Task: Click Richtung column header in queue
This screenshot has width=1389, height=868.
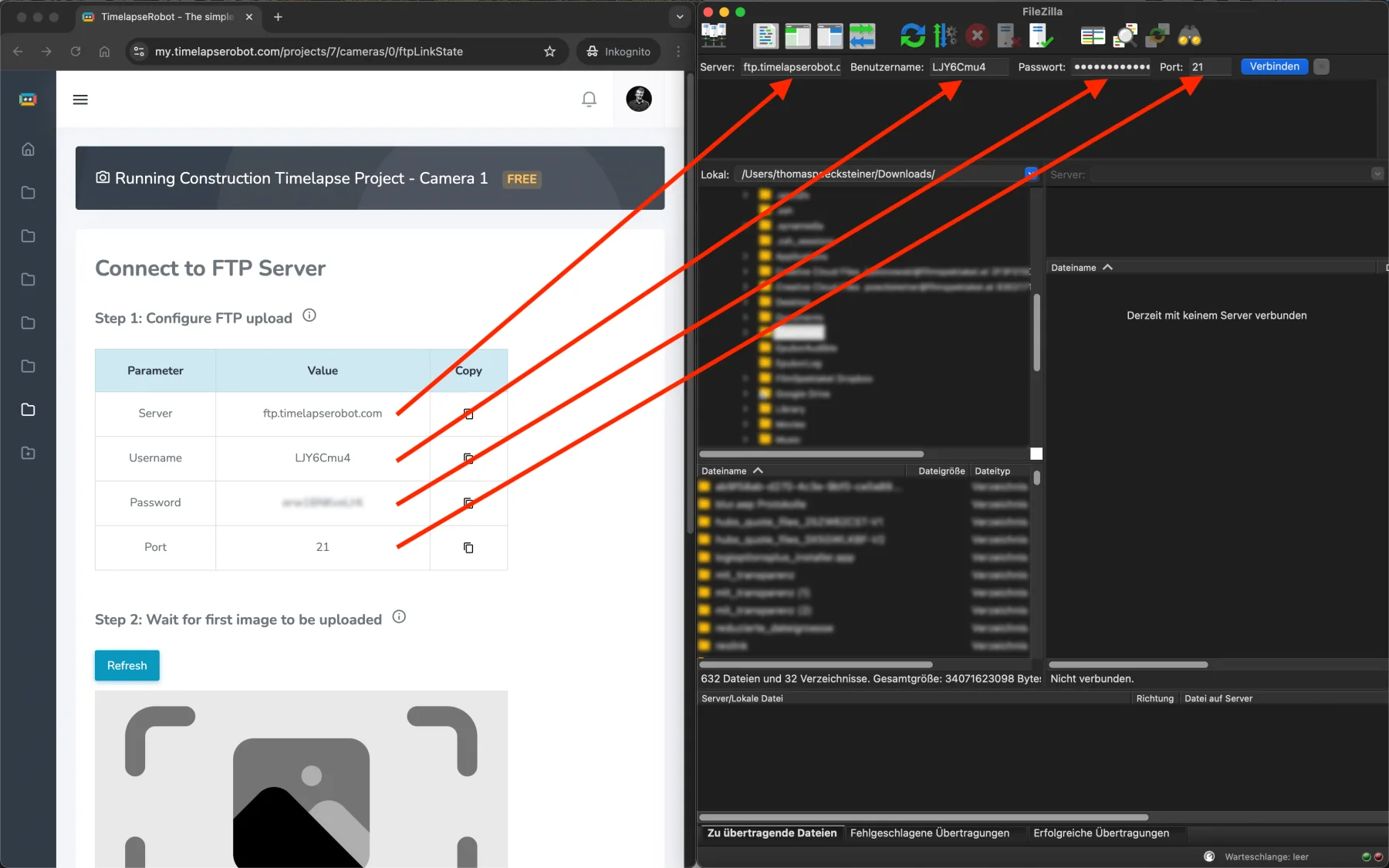Action: tap(1154, 698)
